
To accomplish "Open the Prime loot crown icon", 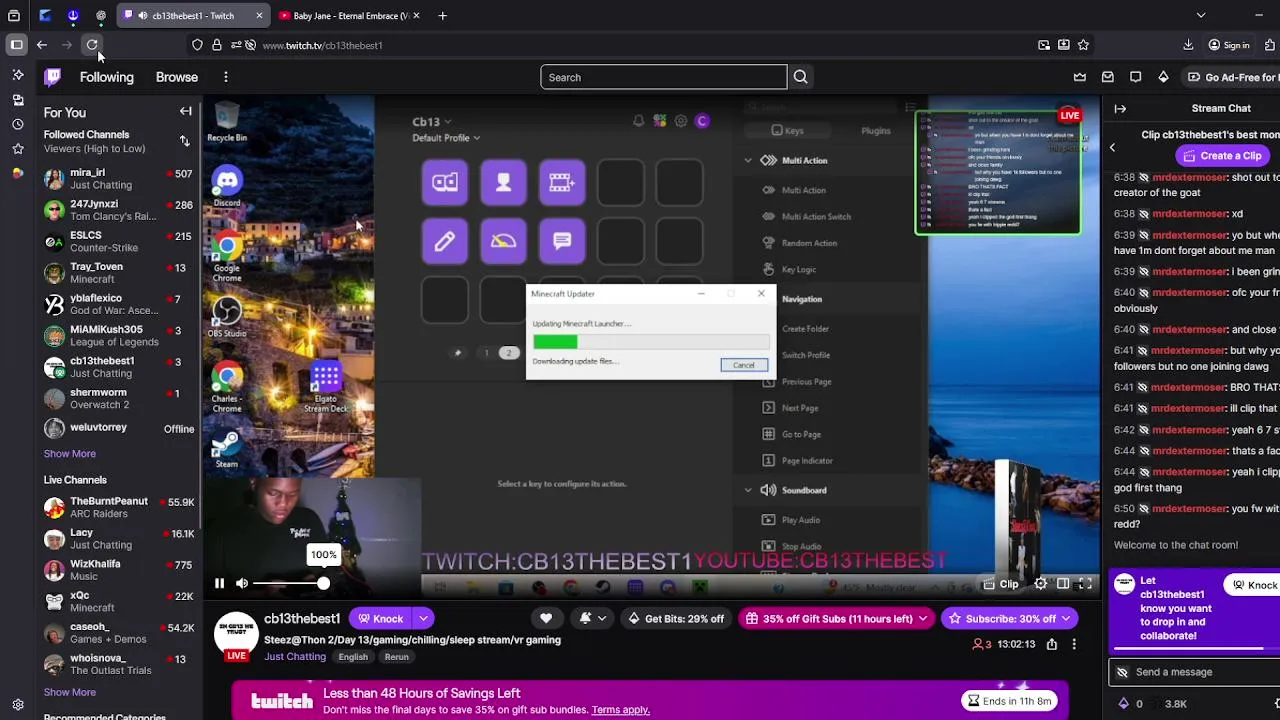I will 1080,77.
